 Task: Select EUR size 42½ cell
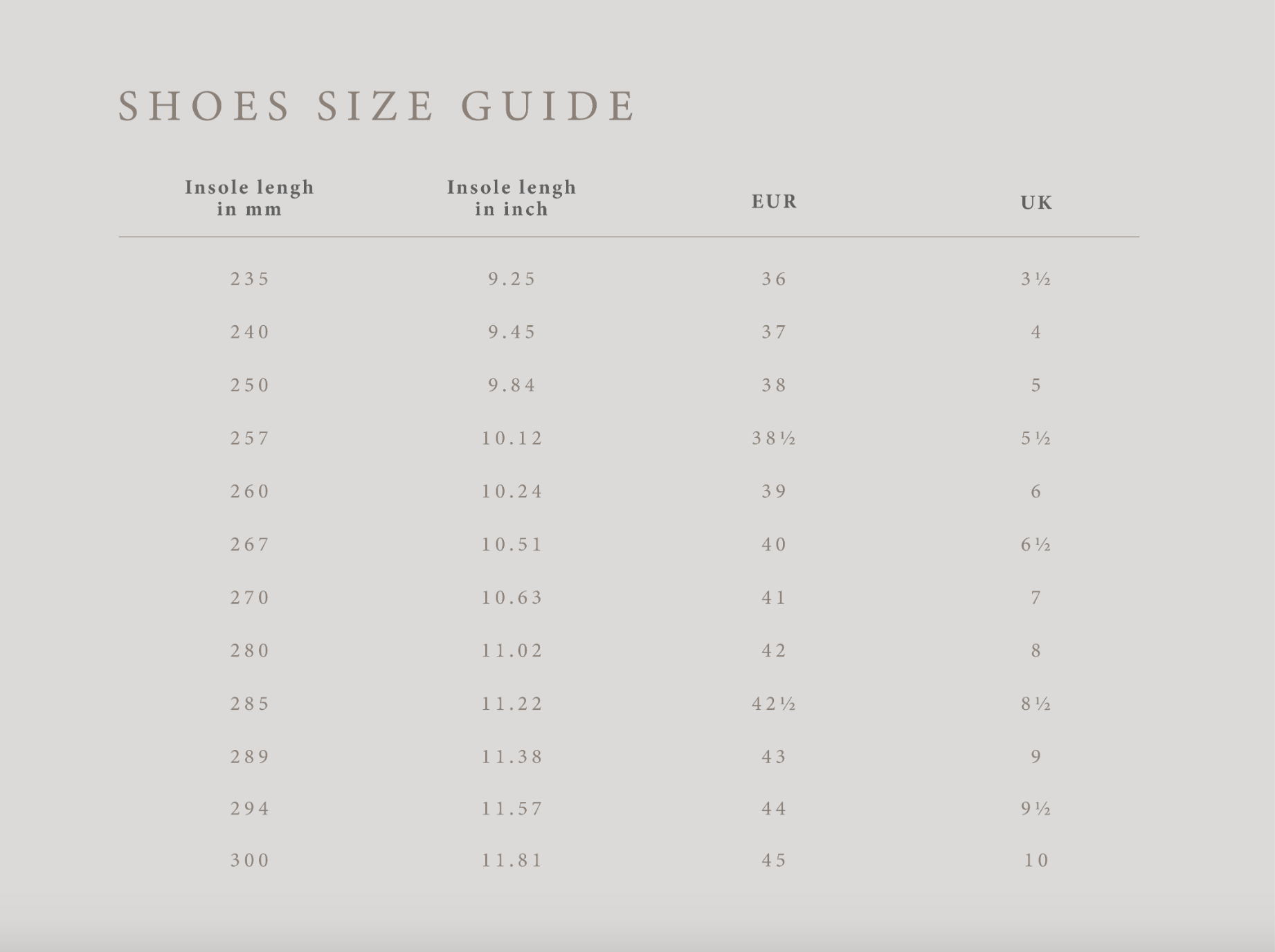tap(774, 704)
